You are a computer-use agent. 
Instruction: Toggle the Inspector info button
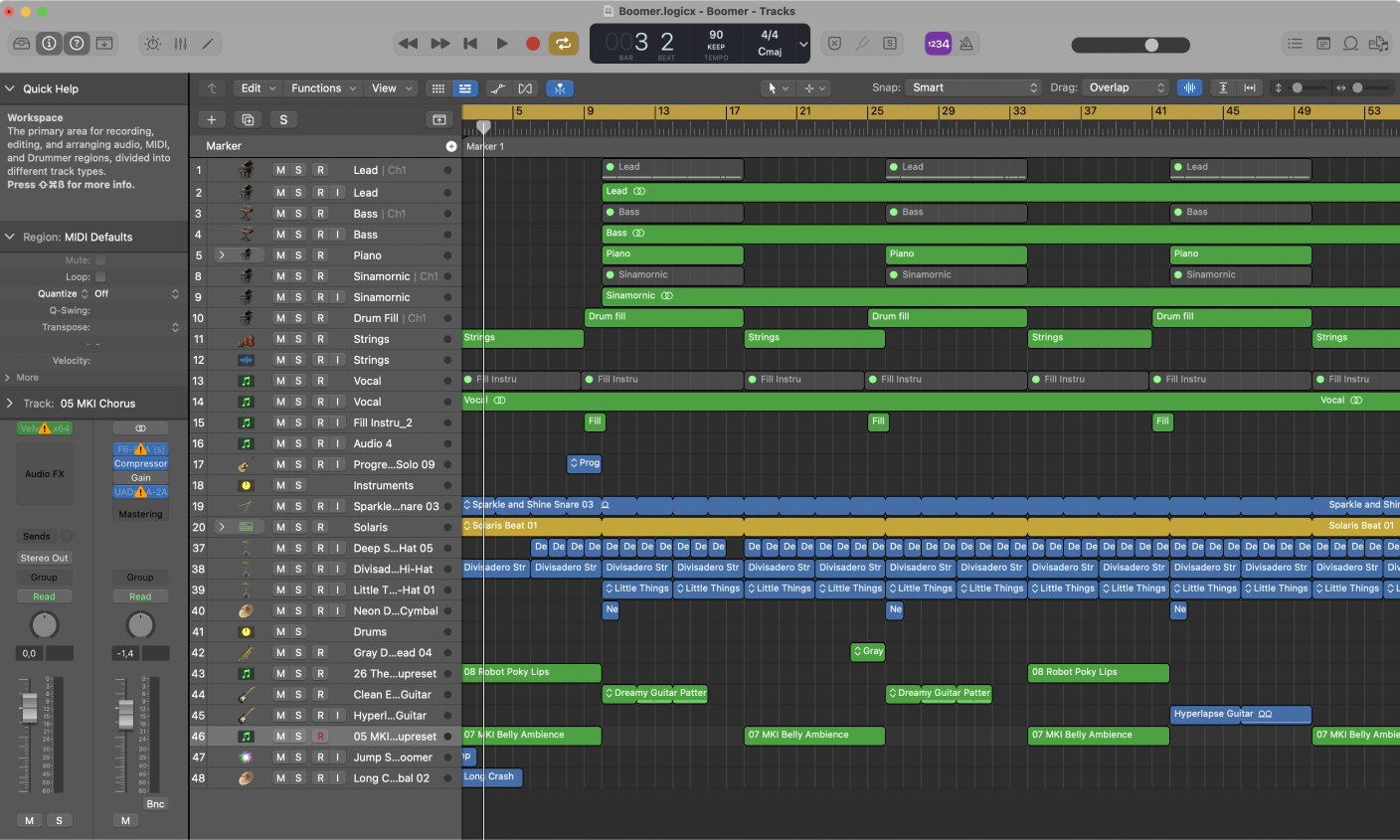(49, 44)
